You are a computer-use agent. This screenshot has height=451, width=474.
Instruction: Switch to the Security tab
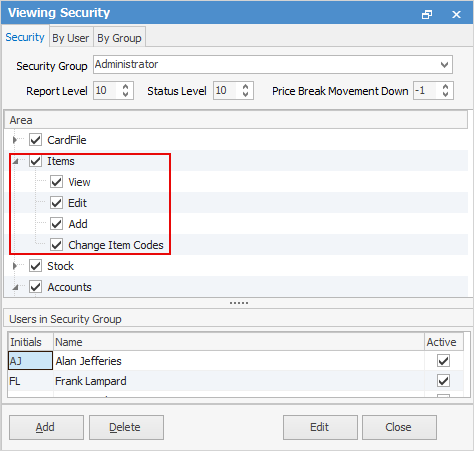click(25, 37)
